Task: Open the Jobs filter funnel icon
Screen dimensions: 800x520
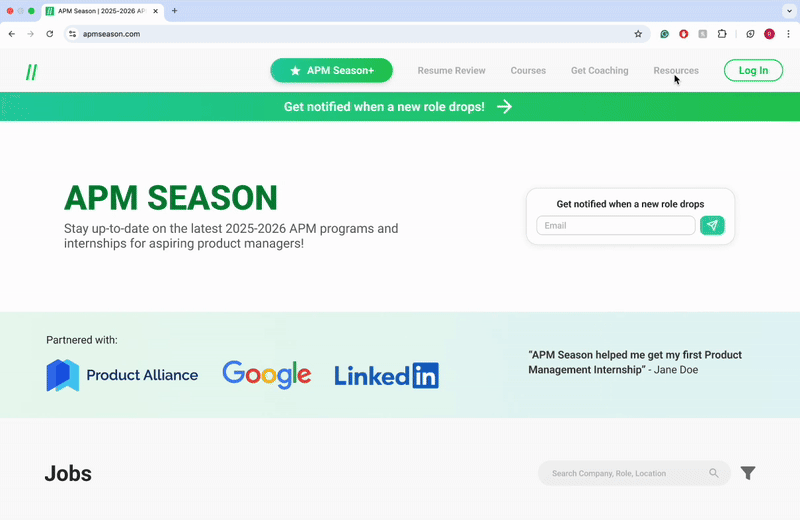Action: coord(748,473)
